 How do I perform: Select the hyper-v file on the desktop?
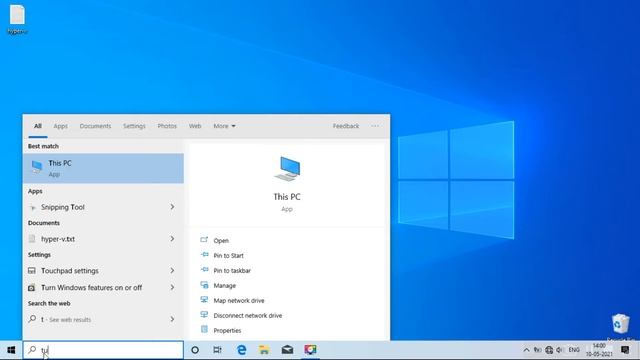(18, 19)
